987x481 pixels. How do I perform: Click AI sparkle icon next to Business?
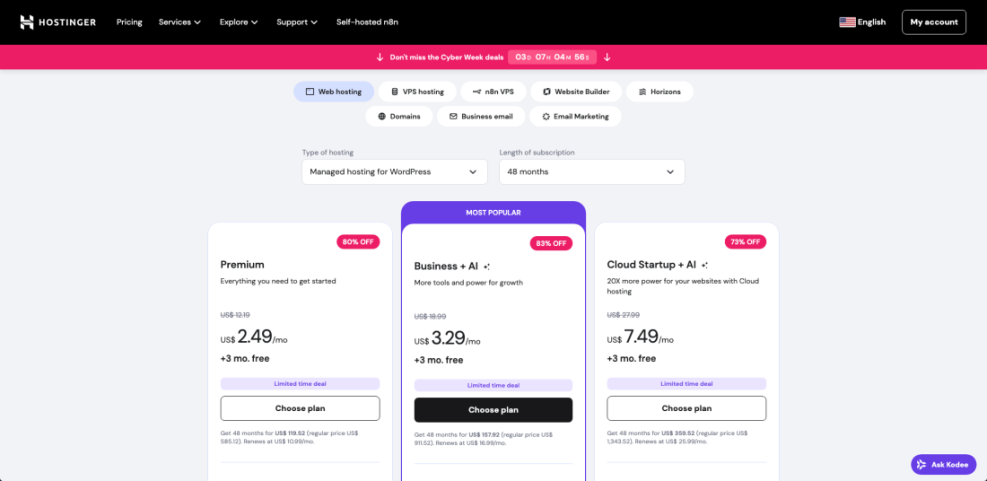pos(487,267)
